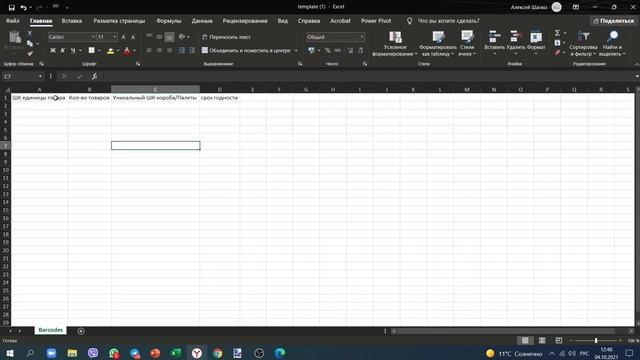Switch to the Данные ribbon tab

pos(202,21)
